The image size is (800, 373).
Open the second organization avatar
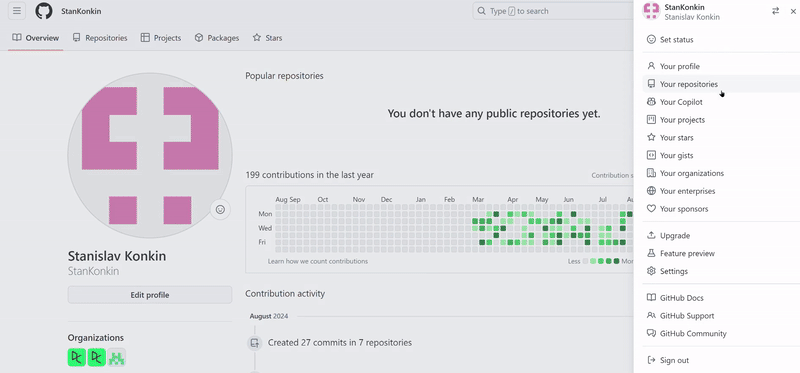96,357
